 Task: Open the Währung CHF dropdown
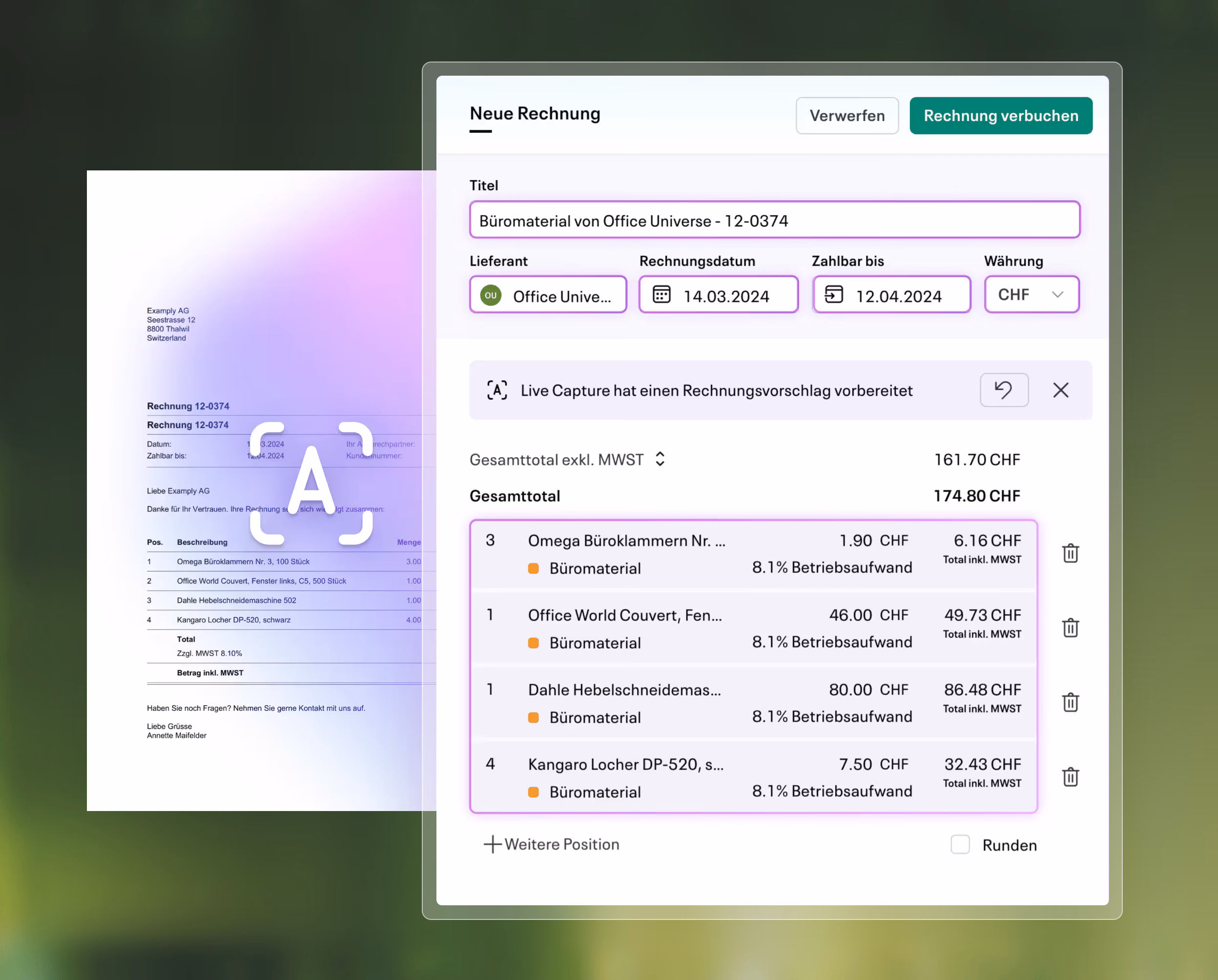tap(1032, 294)
